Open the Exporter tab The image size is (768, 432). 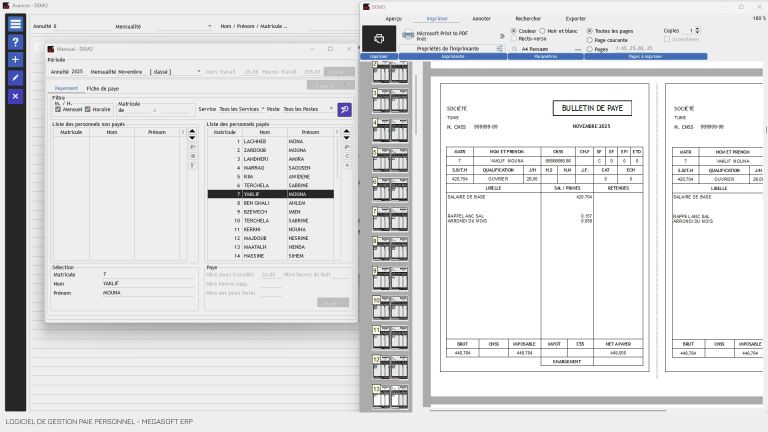[576, 19]
